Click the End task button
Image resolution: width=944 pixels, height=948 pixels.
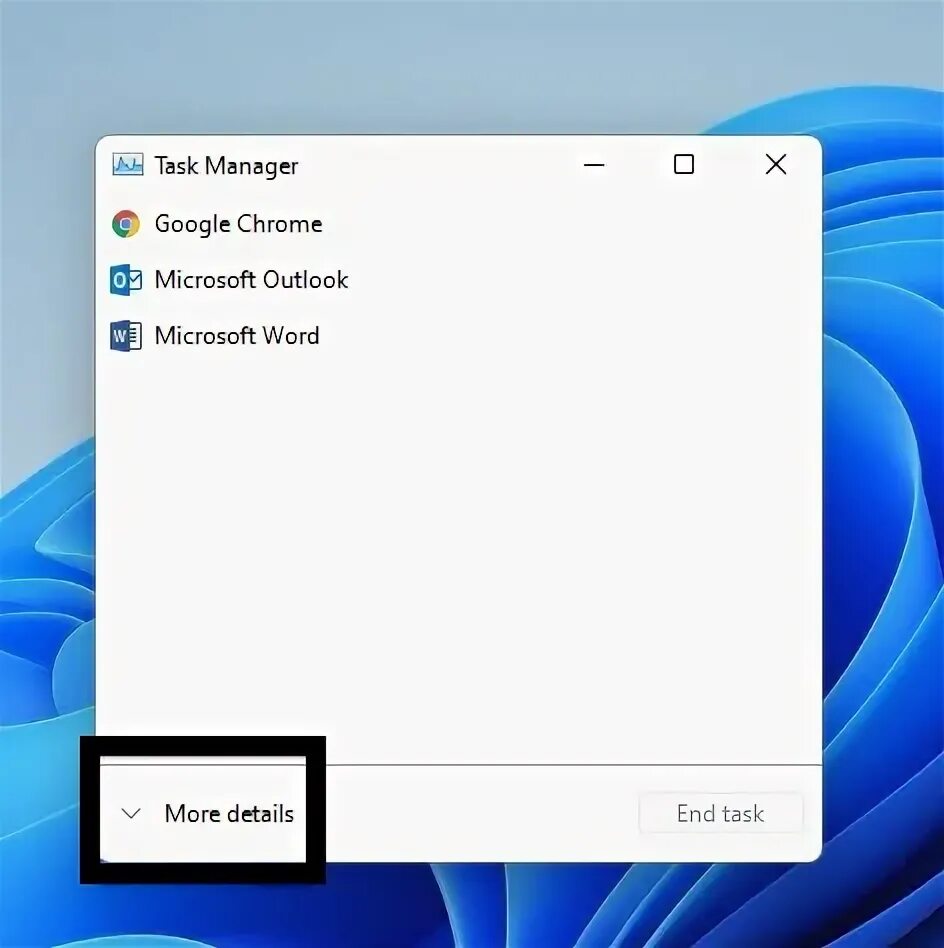tap(720, 814)
